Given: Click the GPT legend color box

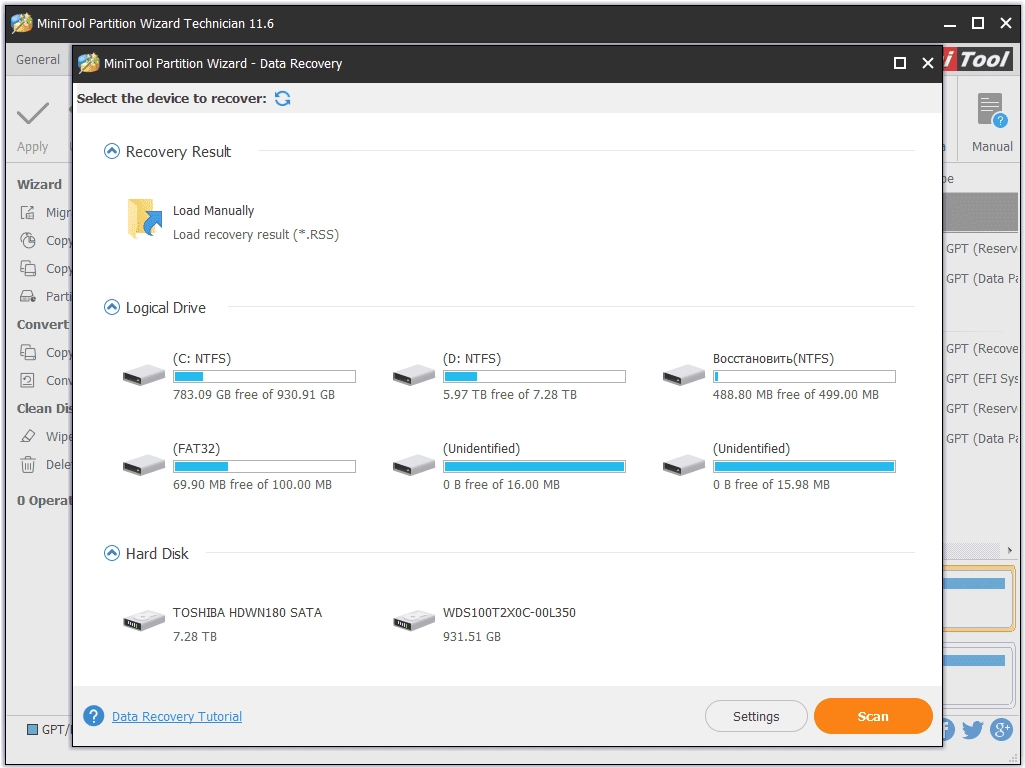Looking at the screenshot, I should [32, 729].
